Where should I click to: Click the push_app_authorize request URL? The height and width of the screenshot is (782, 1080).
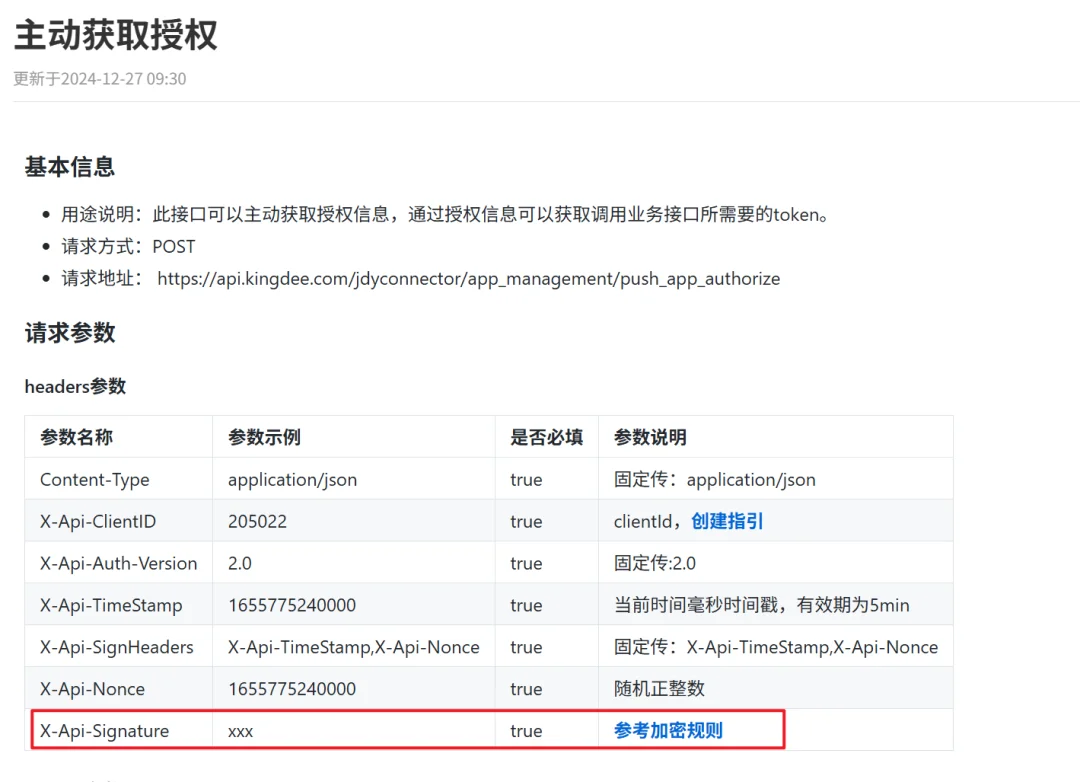[468, 278]
